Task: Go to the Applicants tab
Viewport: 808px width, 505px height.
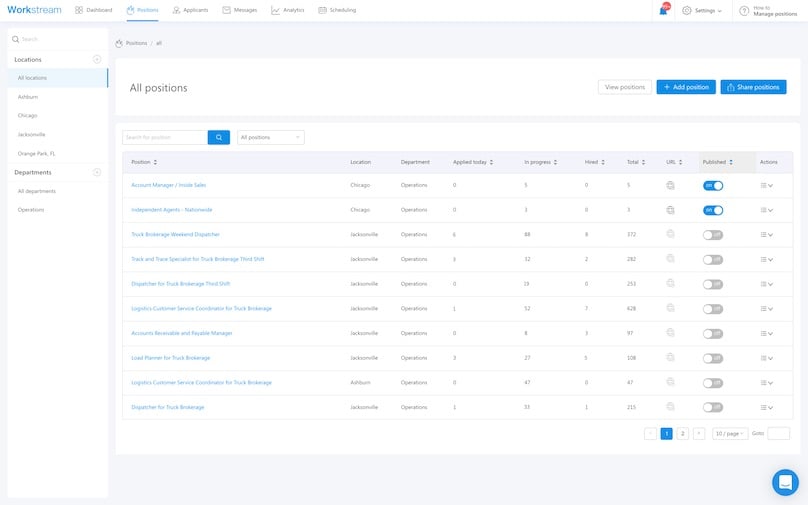Action: pos(190,10)
